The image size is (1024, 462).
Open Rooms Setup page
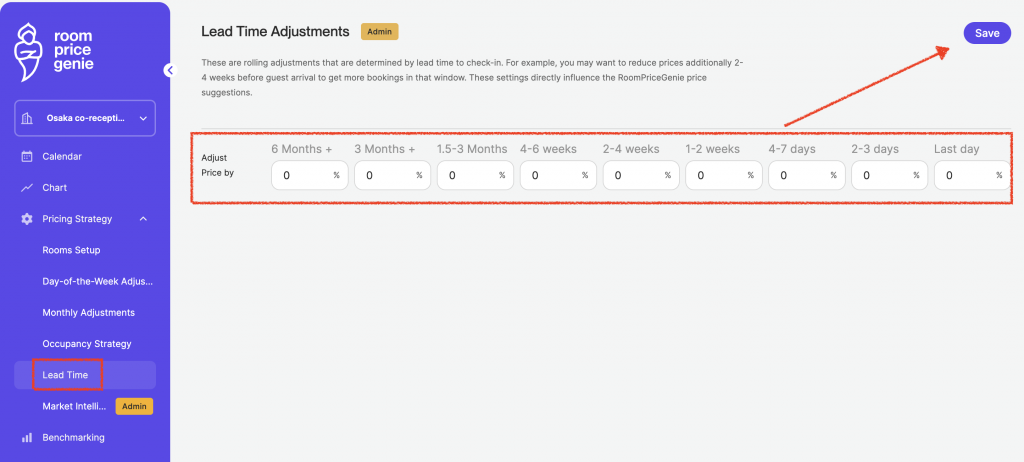(x=71, y=250)
